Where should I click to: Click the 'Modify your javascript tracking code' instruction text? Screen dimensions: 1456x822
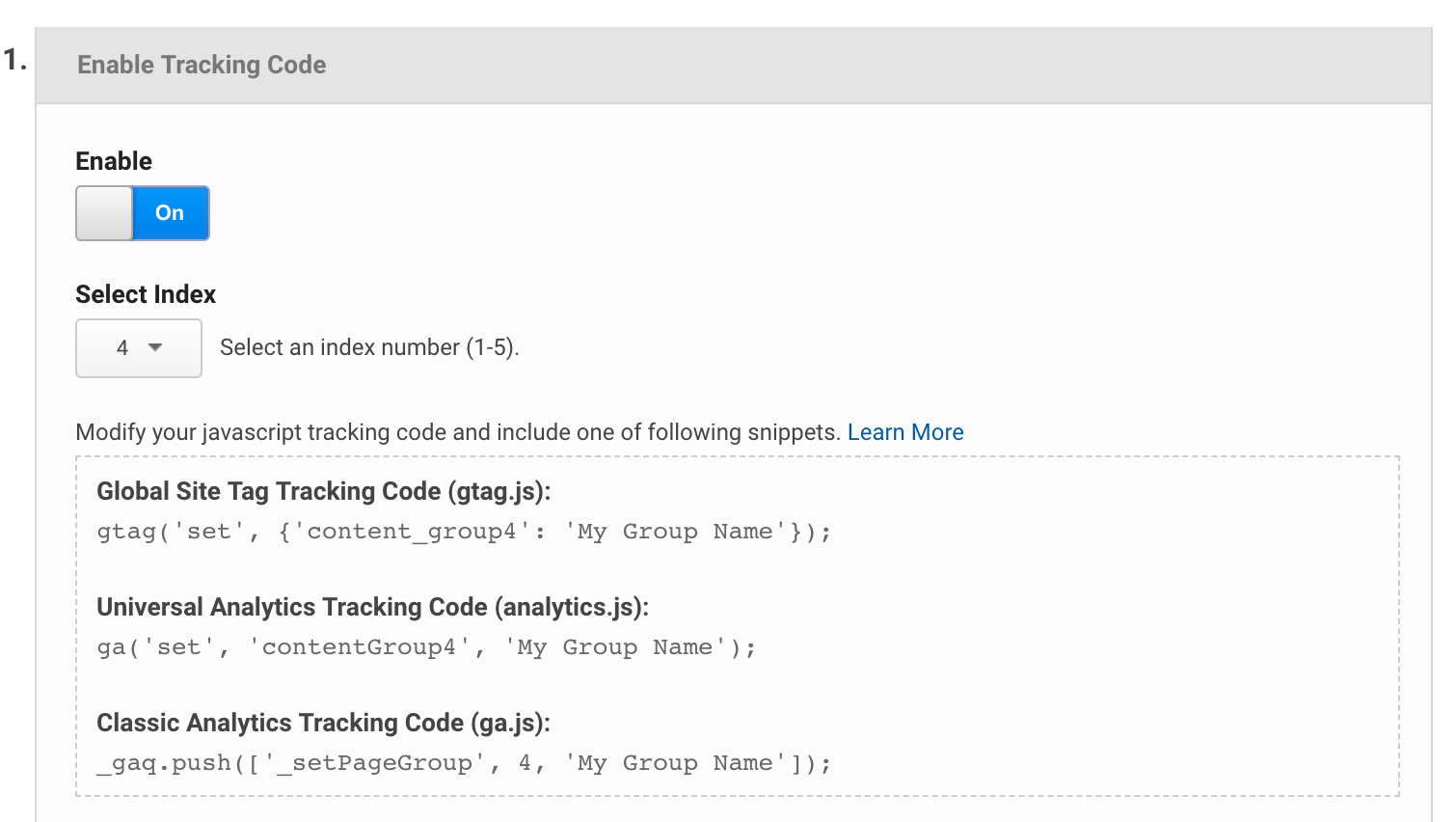pos(458,432)
